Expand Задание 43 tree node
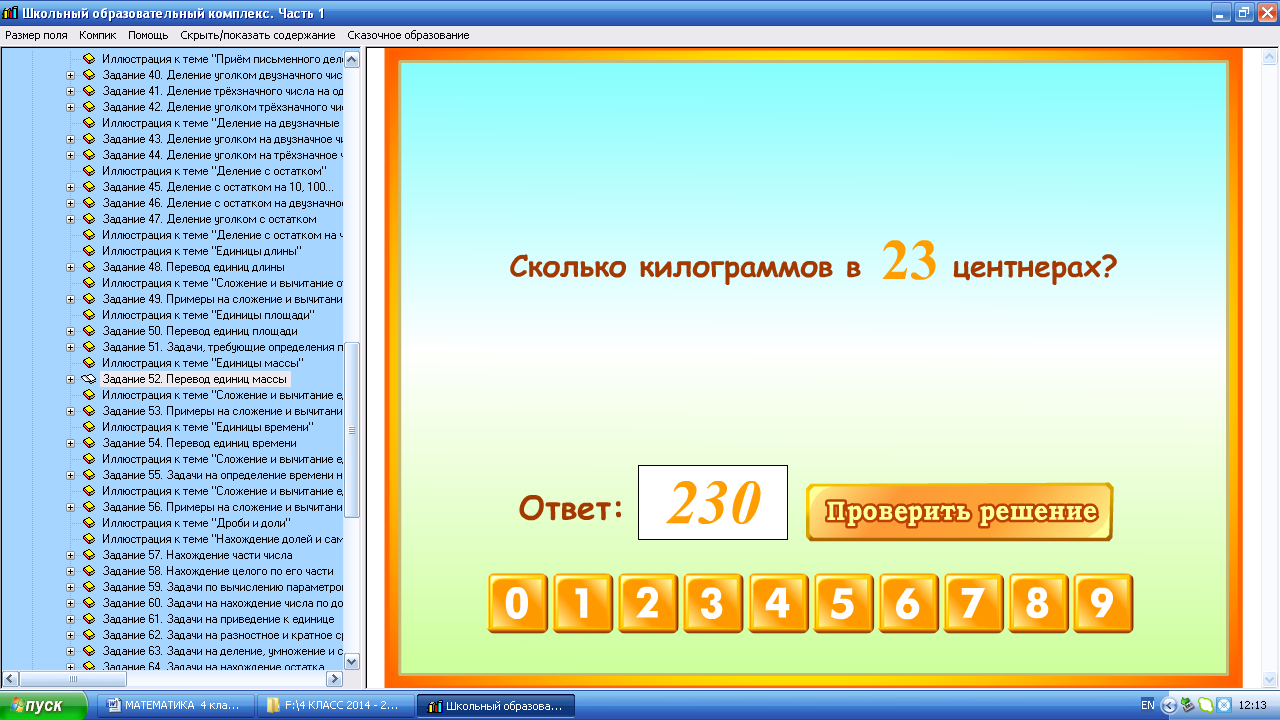This screenshot has height=720, width=1280. point(71,139)
